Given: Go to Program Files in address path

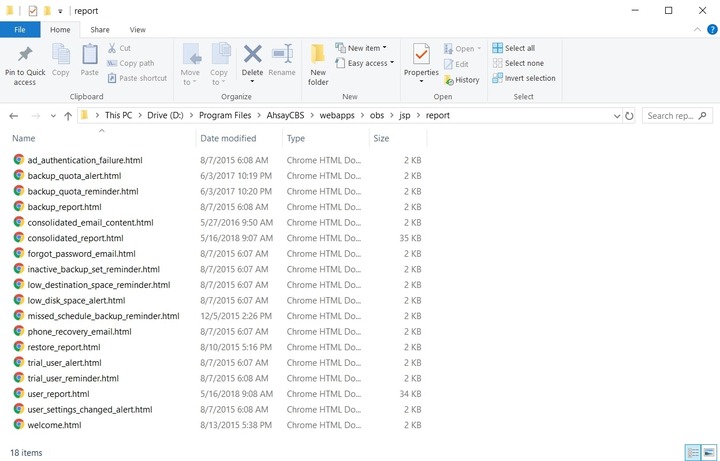Looking at the screenshot, I should [225, 115].
